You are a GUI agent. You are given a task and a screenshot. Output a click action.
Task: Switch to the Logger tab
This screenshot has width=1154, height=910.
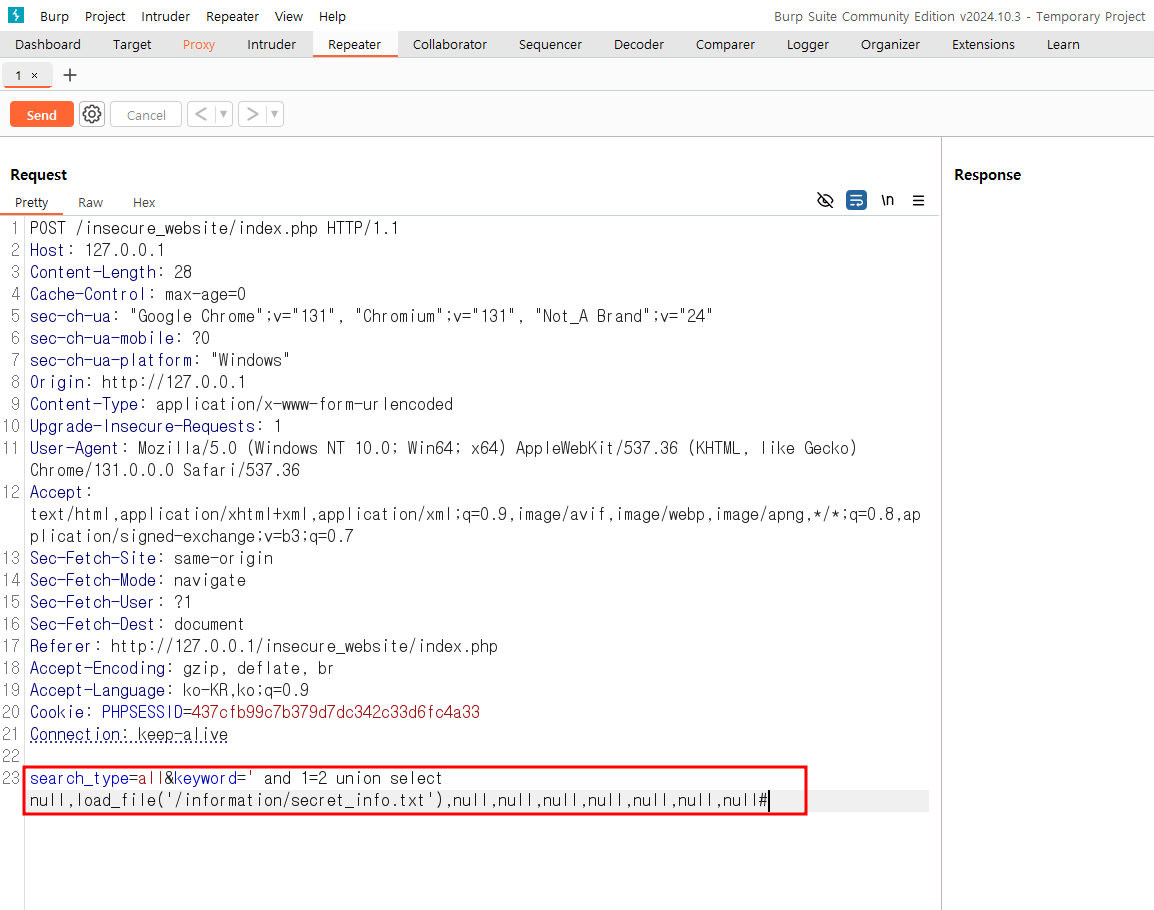tap(807, 44)
